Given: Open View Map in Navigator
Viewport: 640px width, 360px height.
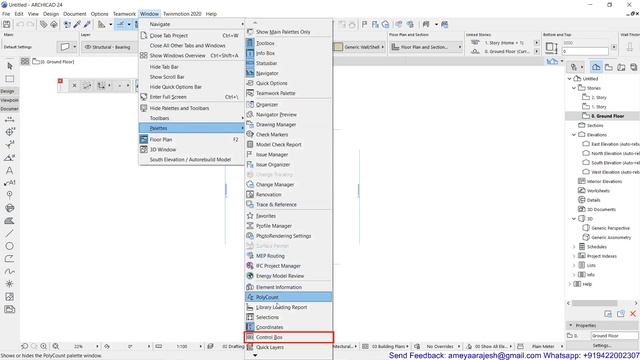Looking at the screenshot, I should click(609, 67).
